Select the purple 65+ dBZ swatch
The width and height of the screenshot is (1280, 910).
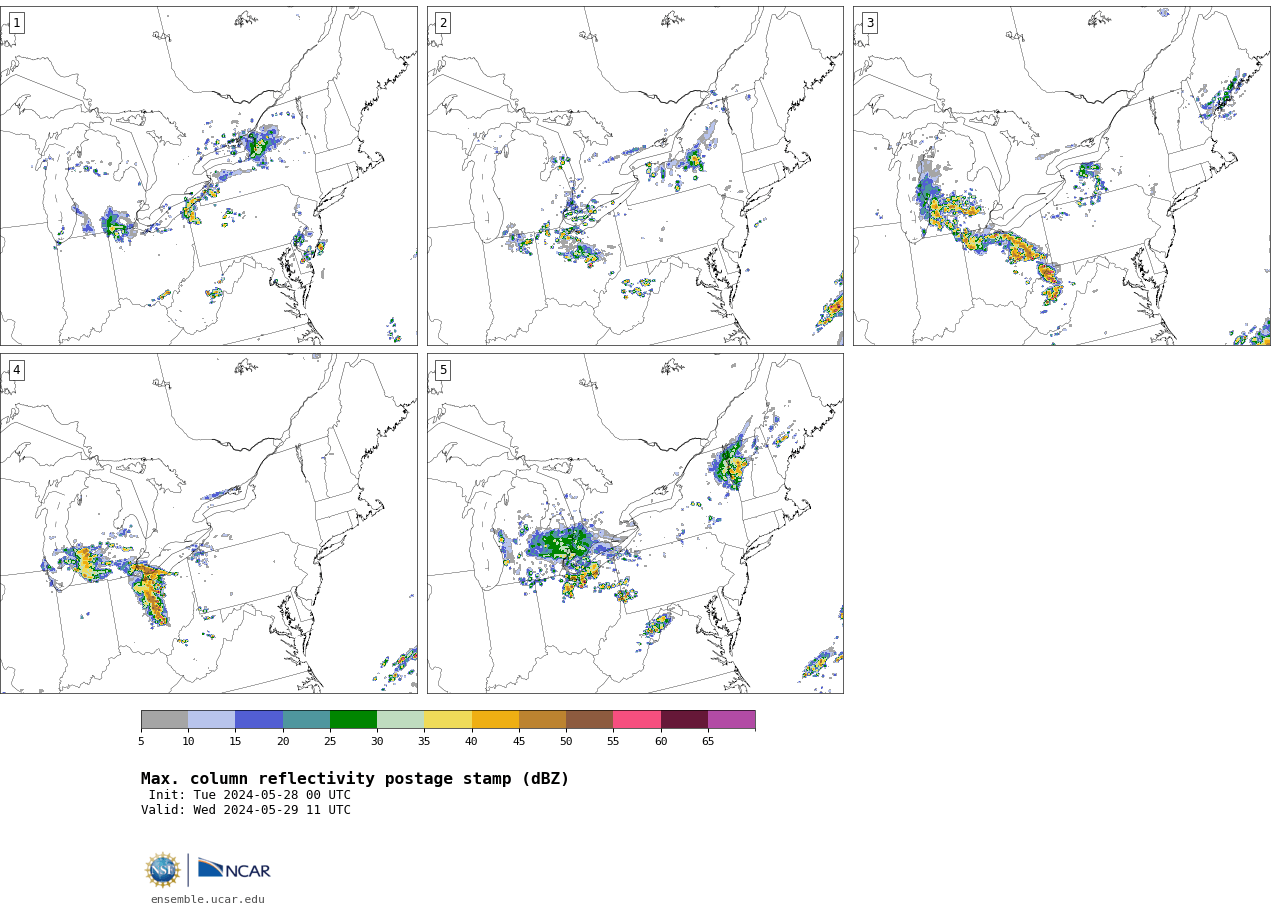[x=732, y=720]
